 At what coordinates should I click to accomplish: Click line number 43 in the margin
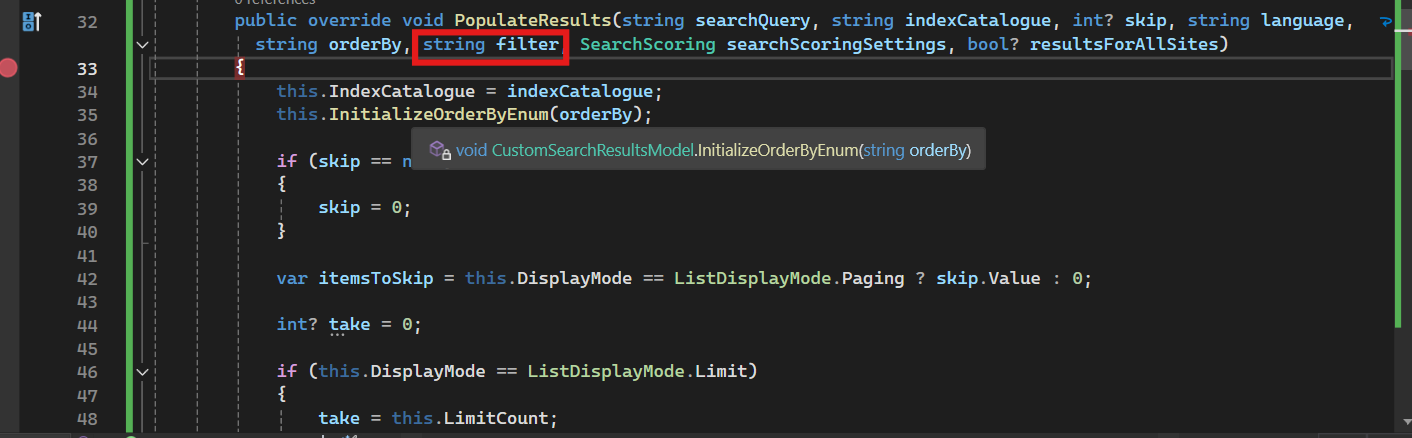tap(87, 301)
